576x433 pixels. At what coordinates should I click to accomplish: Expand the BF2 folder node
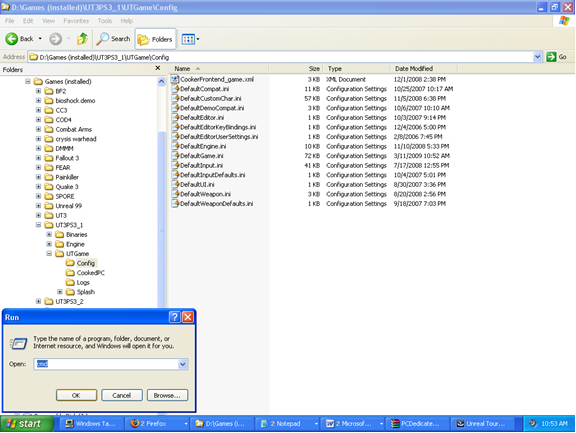pos(38,91)
